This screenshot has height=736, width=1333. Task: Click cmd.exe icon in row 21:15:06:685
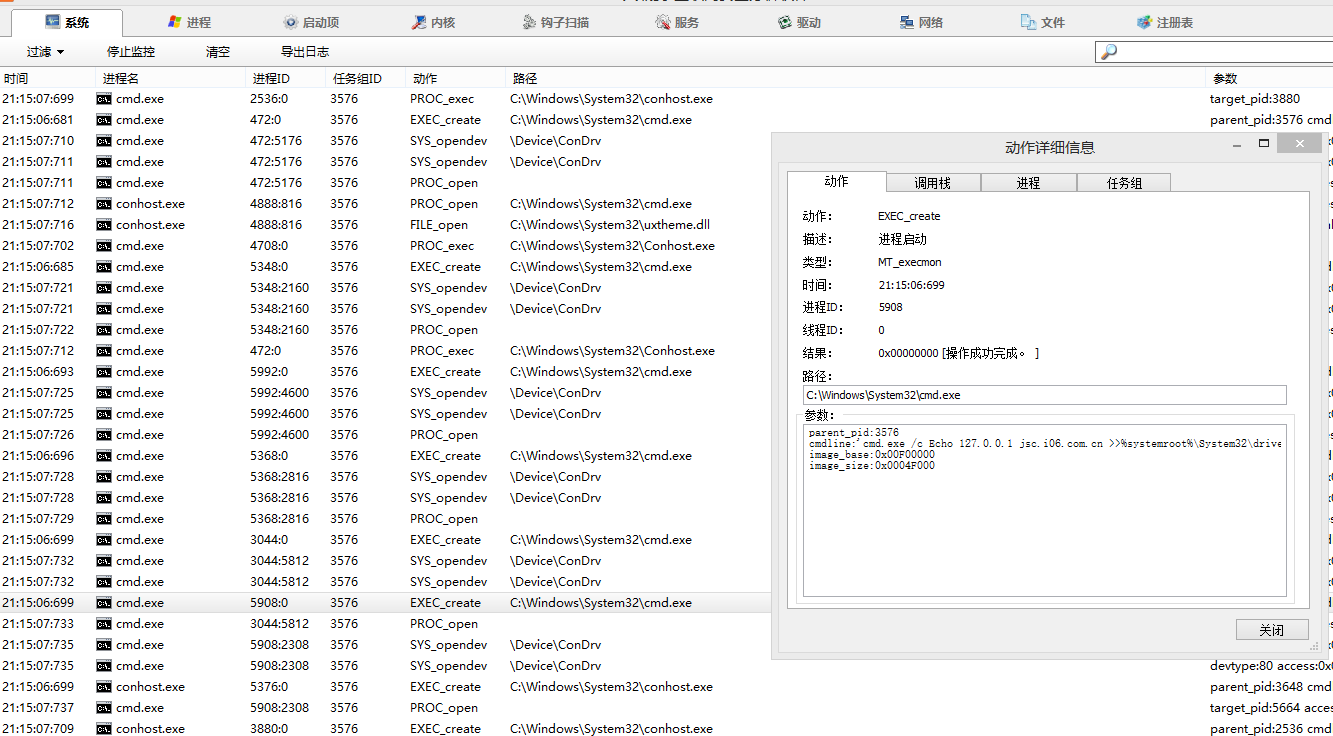coord(103,267)
